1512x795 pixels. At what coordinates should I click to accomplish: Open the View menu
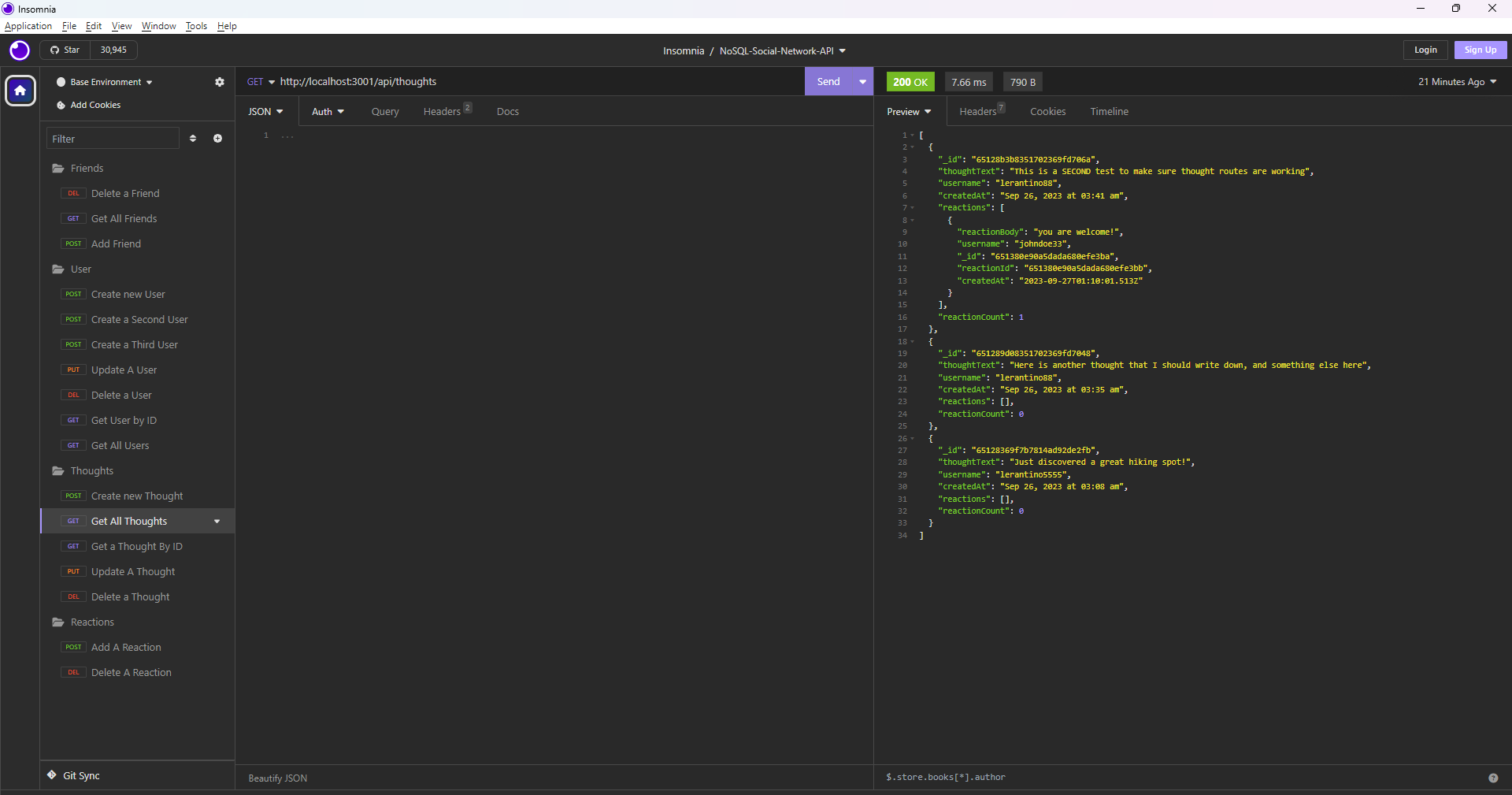[121, 26]
